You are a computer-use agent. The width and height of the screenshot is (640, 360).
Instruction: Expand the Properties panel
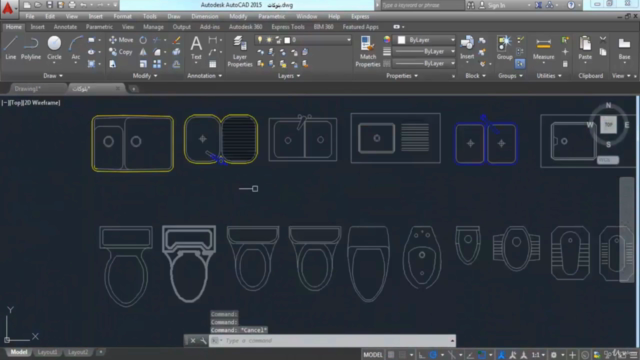(402, 76)
